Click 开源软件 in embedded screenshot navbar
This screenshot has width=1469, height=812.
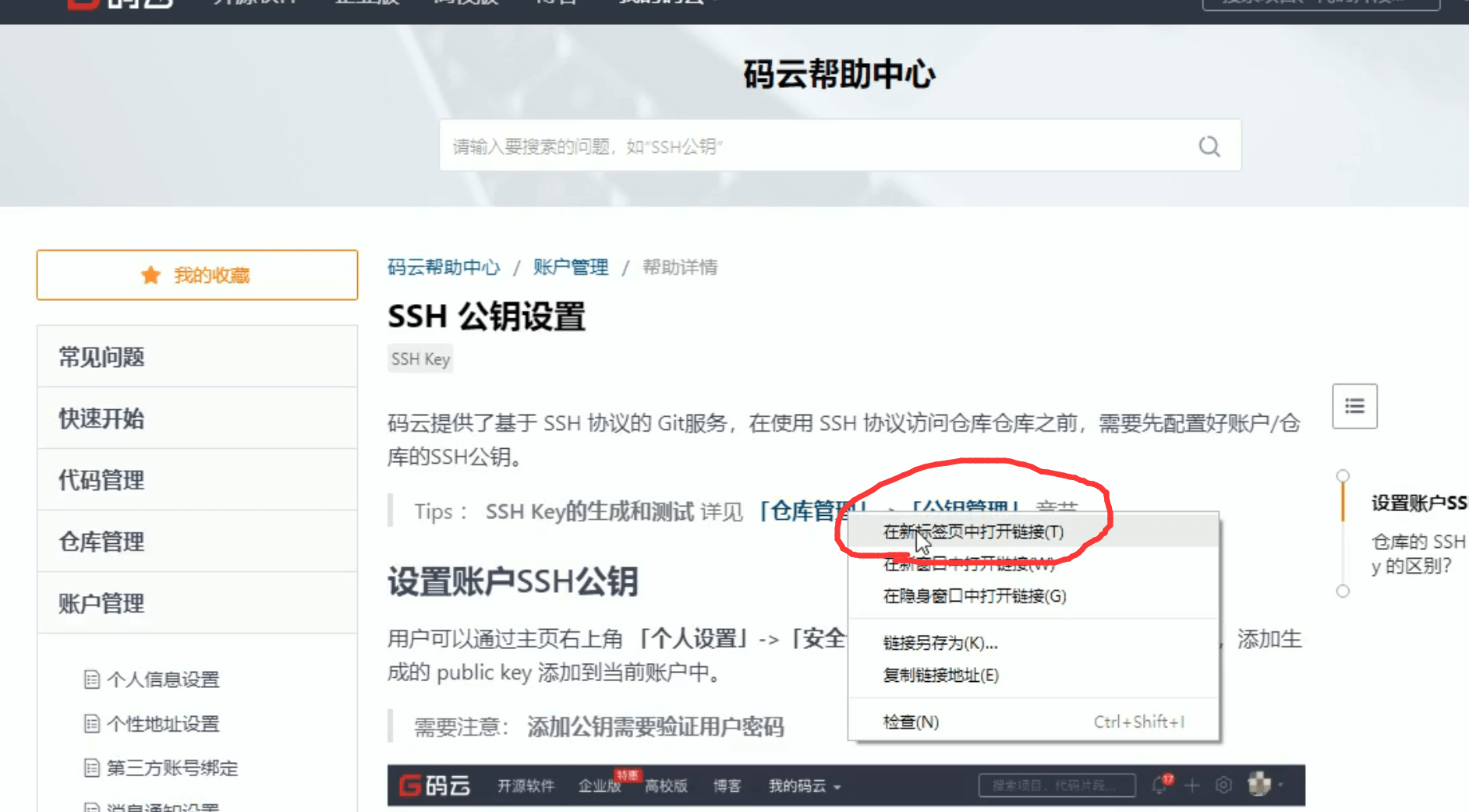point(526,786)
